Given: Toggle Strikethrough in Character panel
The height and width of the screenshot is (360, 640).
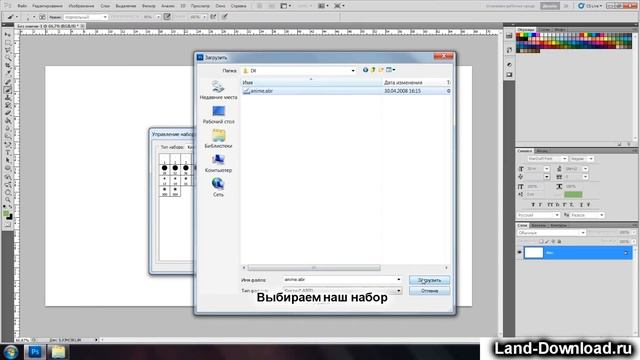Looking at the screenshot, I should tap(588, 204).
